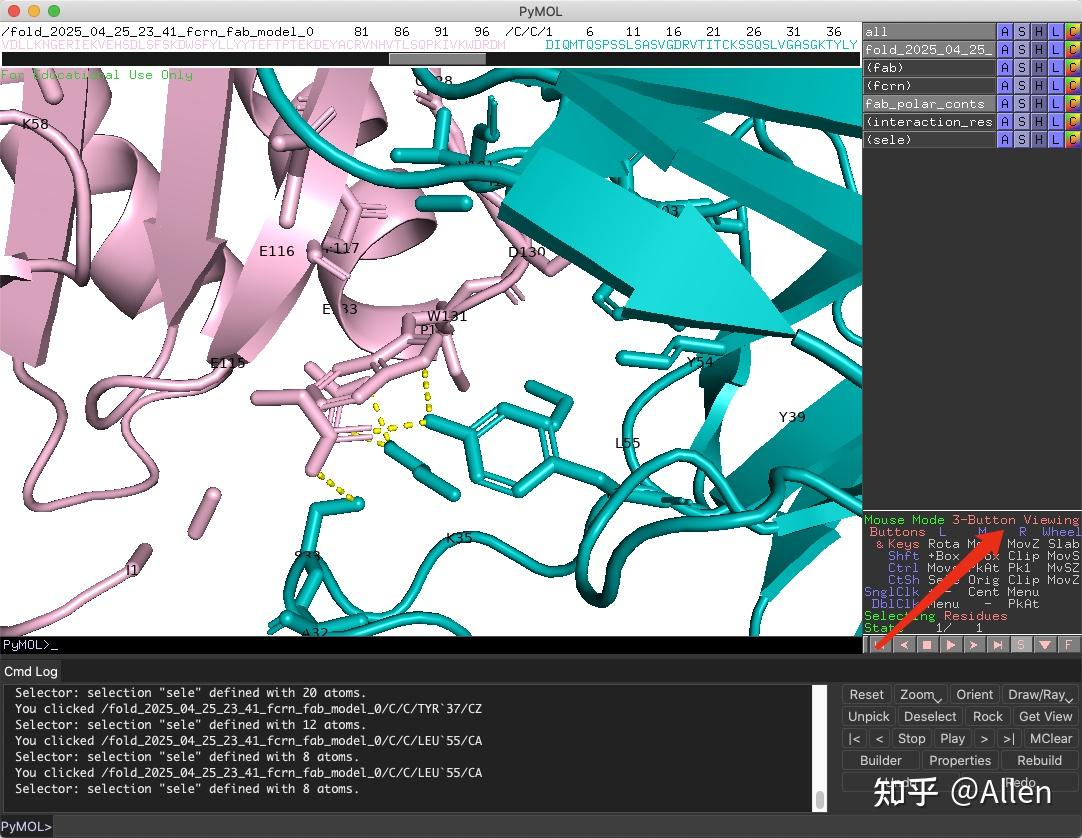The height and width of the screenshot is (838, 1082).
Task: Toggle the S sequence viewer button
Action: [1021, 644]
